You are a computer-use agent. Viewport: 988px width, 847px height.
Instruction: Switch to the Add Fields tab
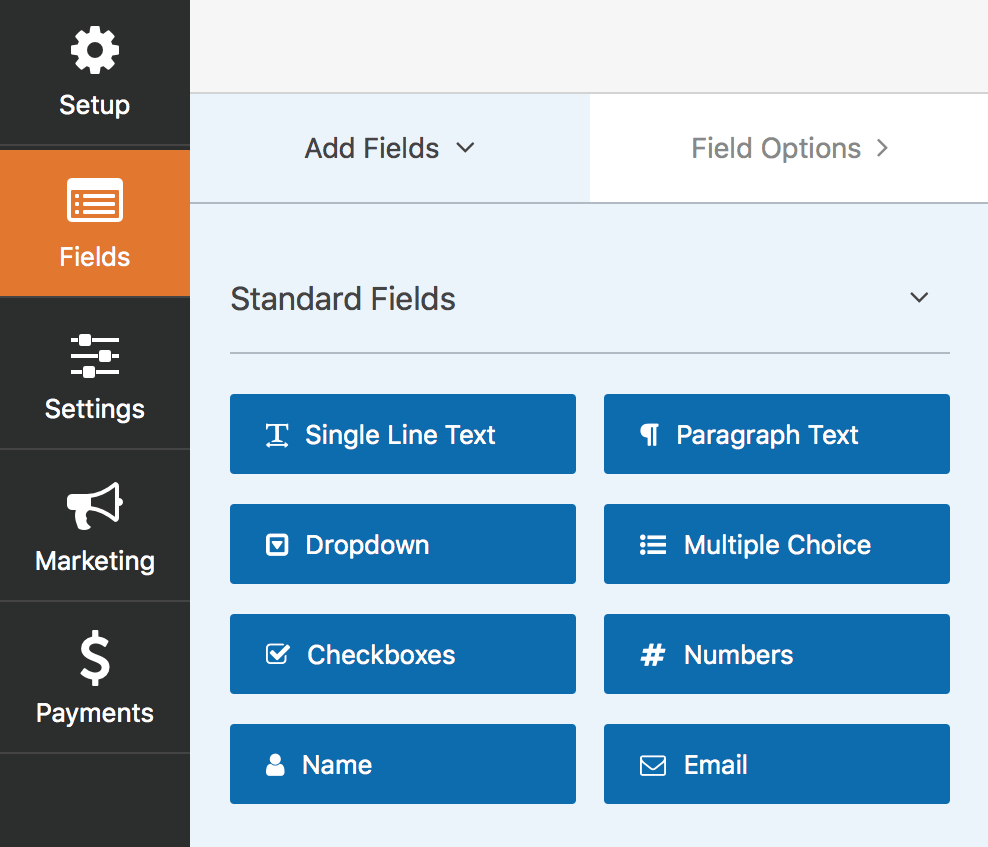click(x=390, y=148)
